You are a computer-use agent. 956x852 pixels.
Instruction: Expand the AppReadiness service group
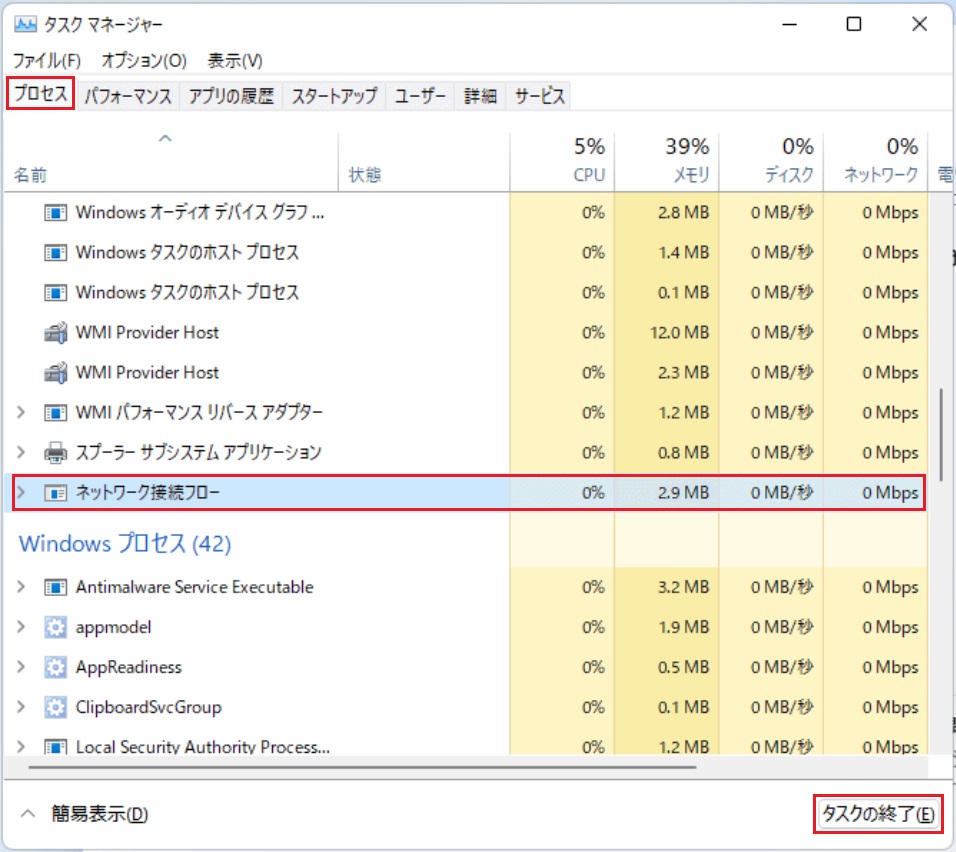tap(21, 667)
